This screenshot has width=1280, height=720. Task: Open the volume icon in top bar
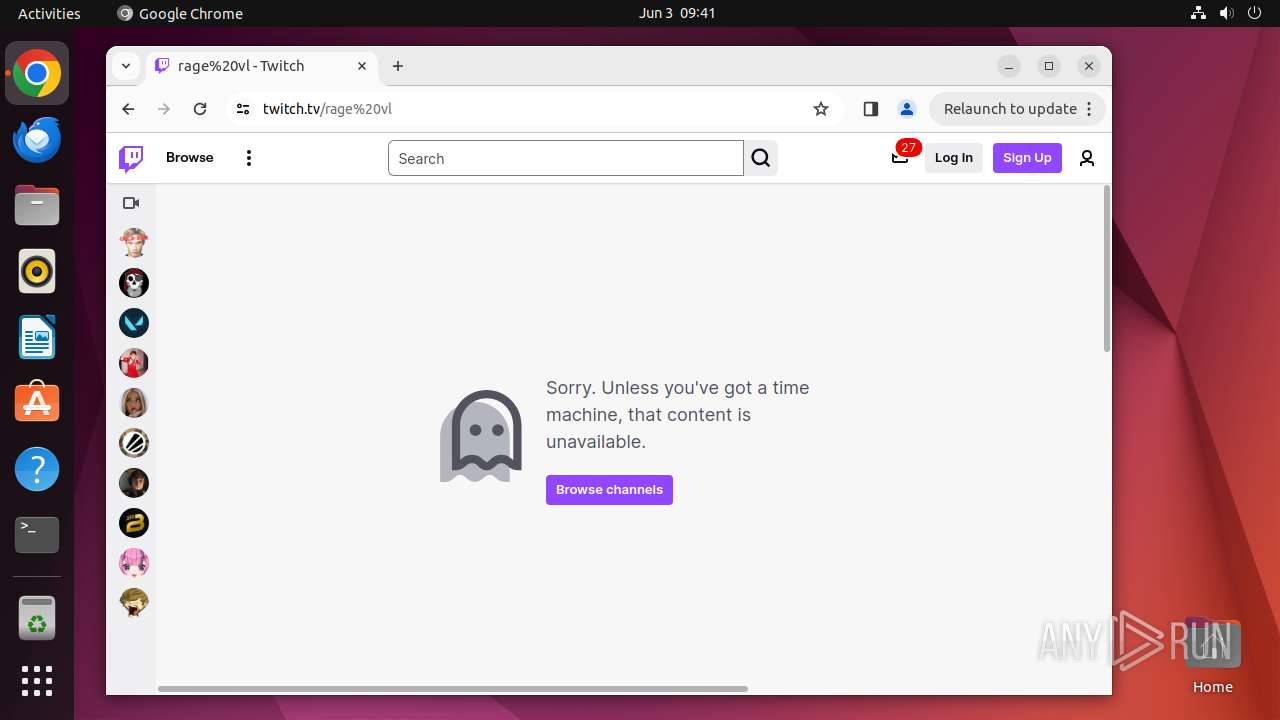click(1226, 13)
